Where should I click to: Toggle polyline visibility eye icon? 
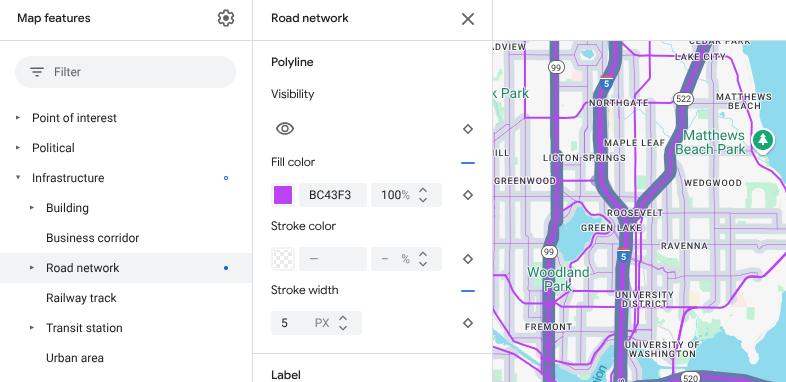285,129
